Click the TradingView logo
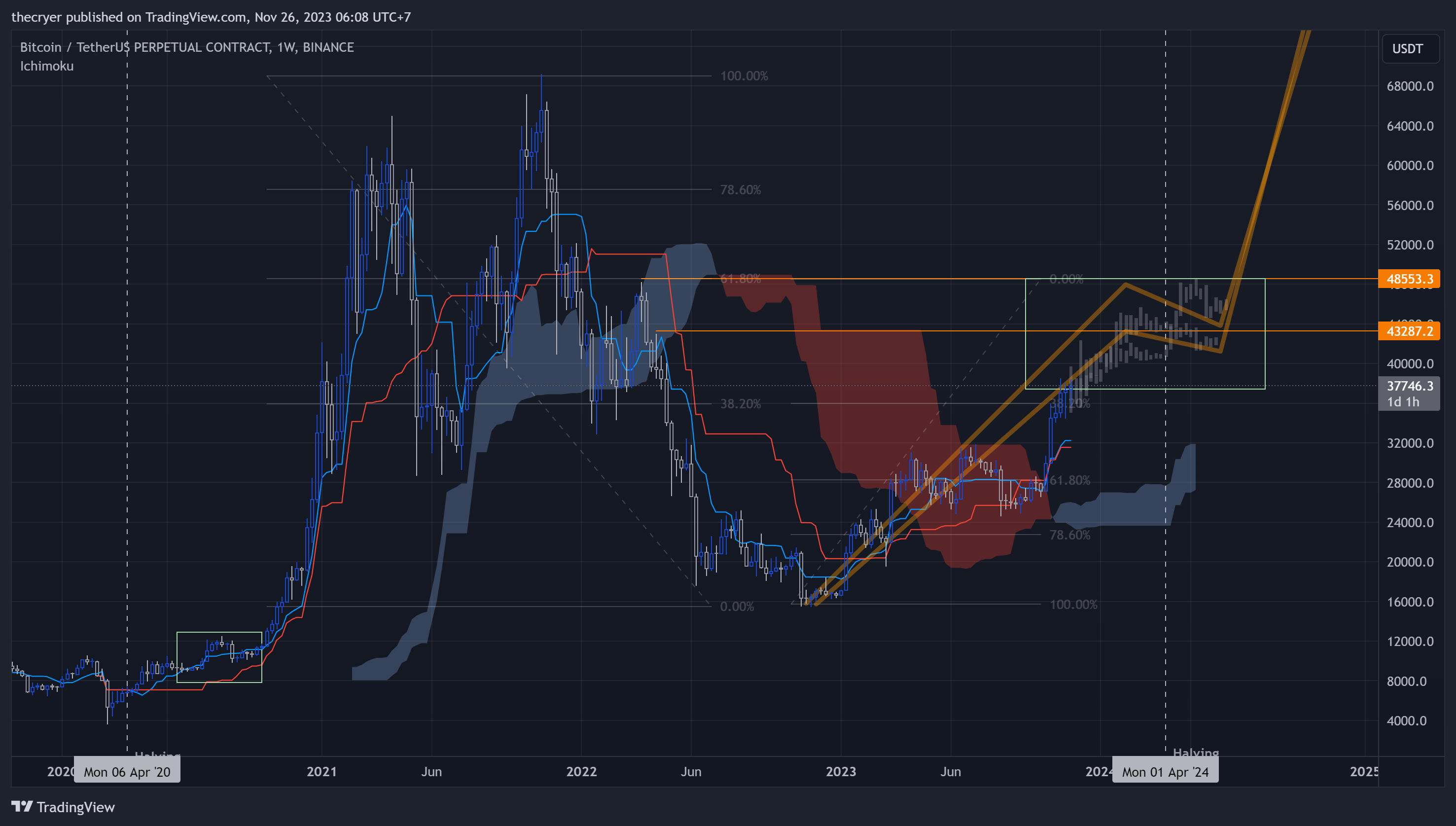This screenshot has height=826, width=1456. point(63,807)
